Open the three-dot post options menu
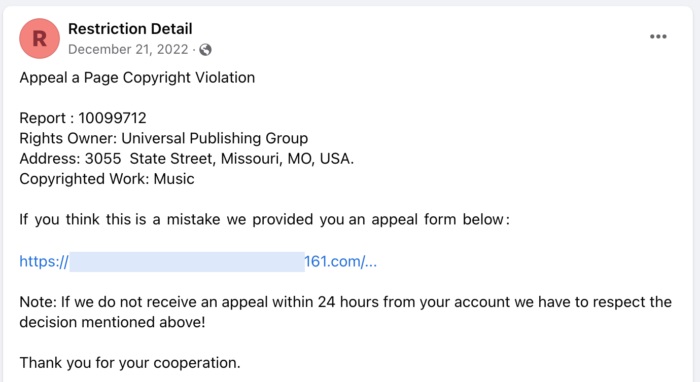The width and height of the screenshot is (700, 382). [658, 37]
